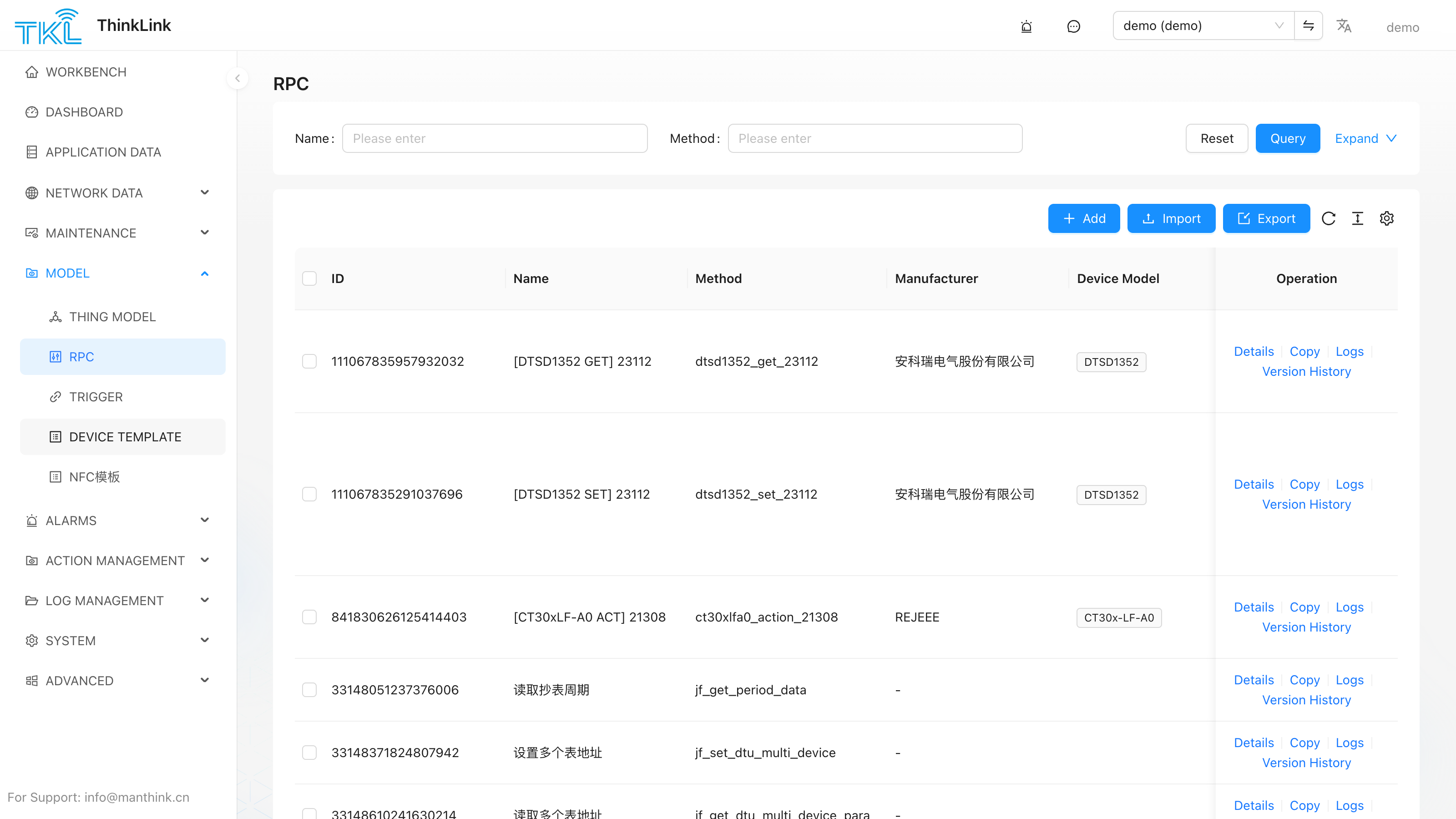Click the Device Template list icon
The width and height of the screenshot is (1456, 819).
[56, 437]
